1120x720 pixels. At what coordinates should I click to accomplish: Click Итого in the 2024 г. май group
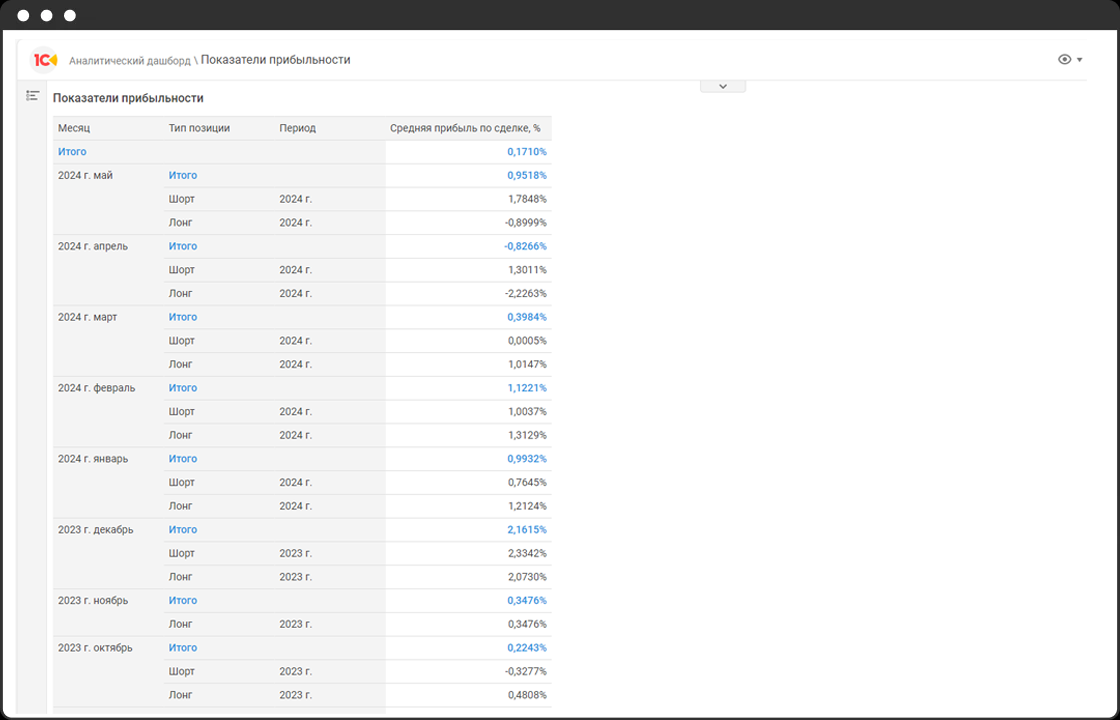pyautogui.click(x=183, y=175)
